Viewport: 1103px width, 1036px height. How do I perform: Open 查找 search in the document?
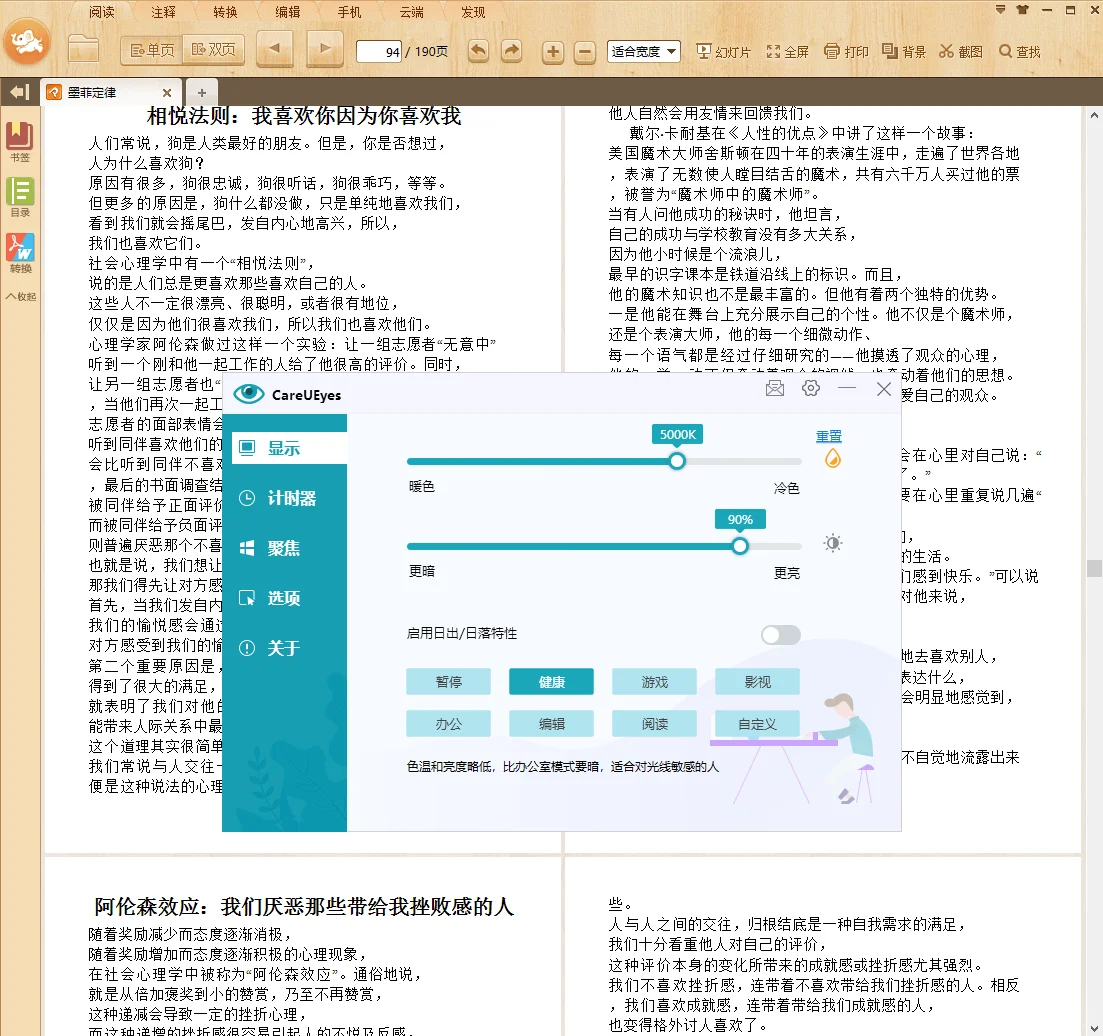(x=1019, y=51)
